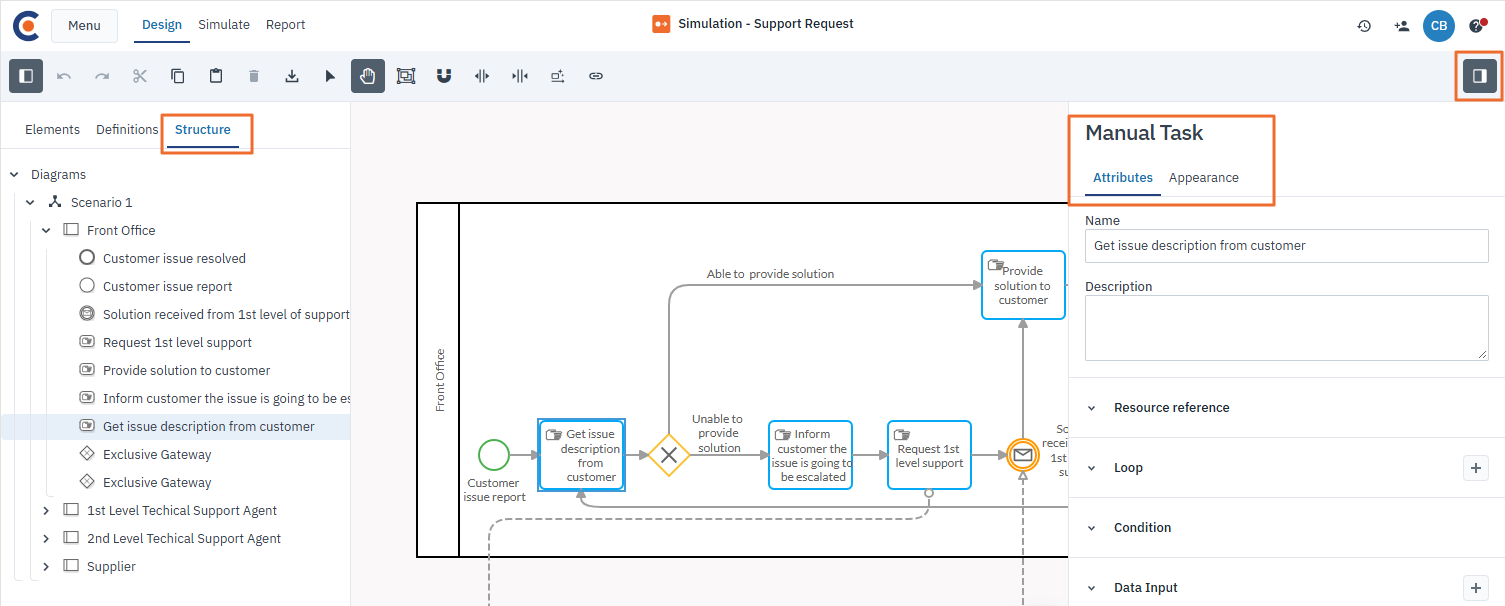Click the Redo arrow icon
Viewport: 1505px width, 606px height.
pyautogui.click(x=102, y=76)
